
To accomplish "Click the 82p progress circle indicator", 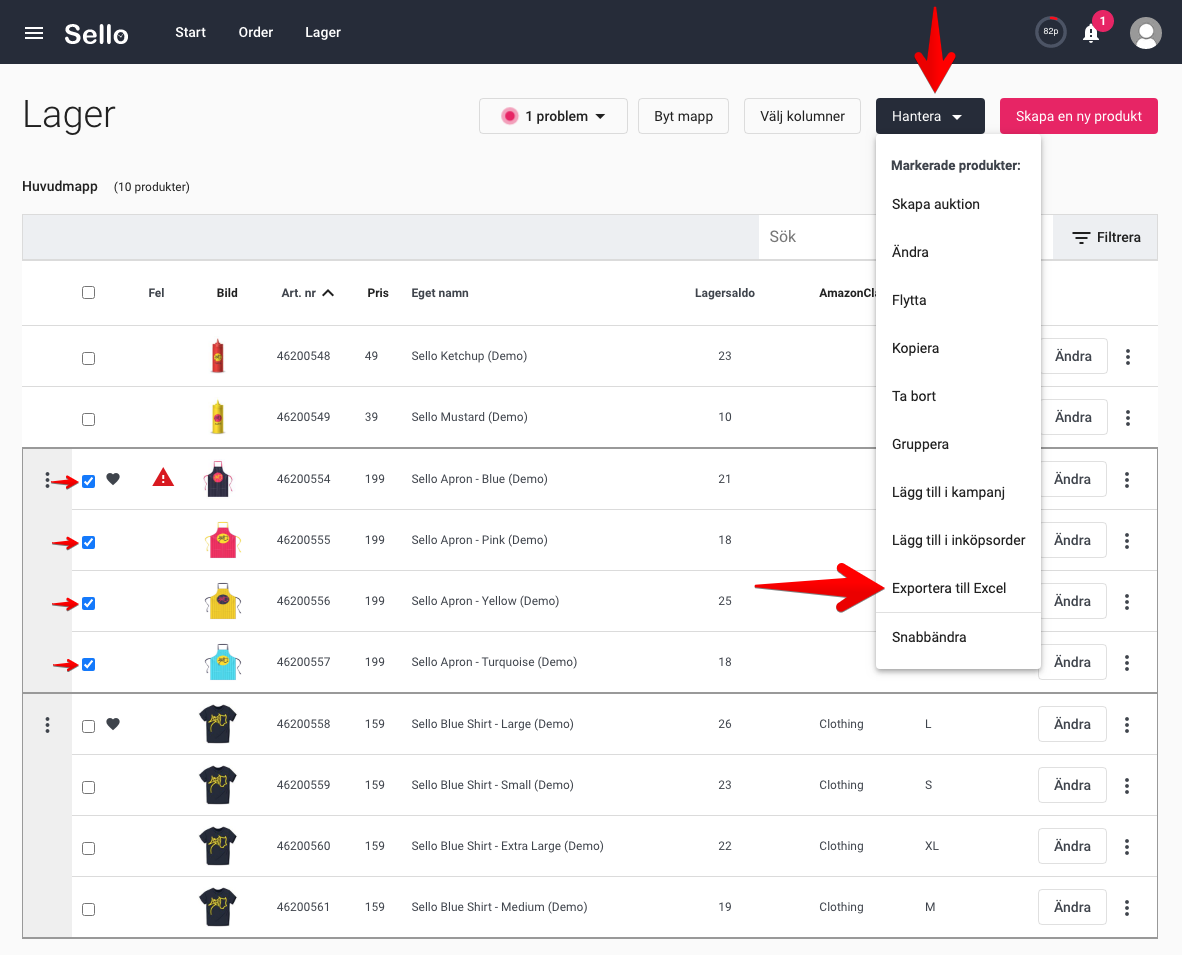I will [x=1050, y=32].
